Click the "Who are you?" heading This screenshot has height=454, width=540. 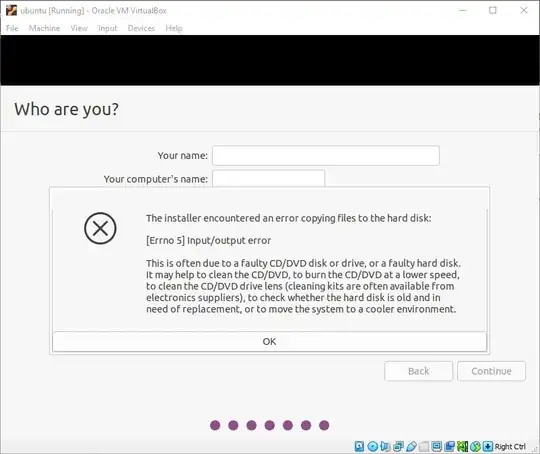pyautogui.click(x=66, y=109)
